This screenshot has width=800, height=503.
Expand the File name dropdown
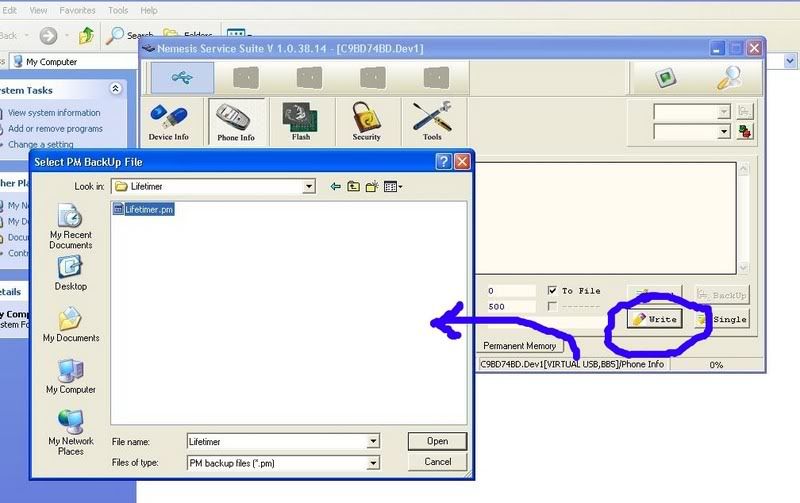pos(373,441)
